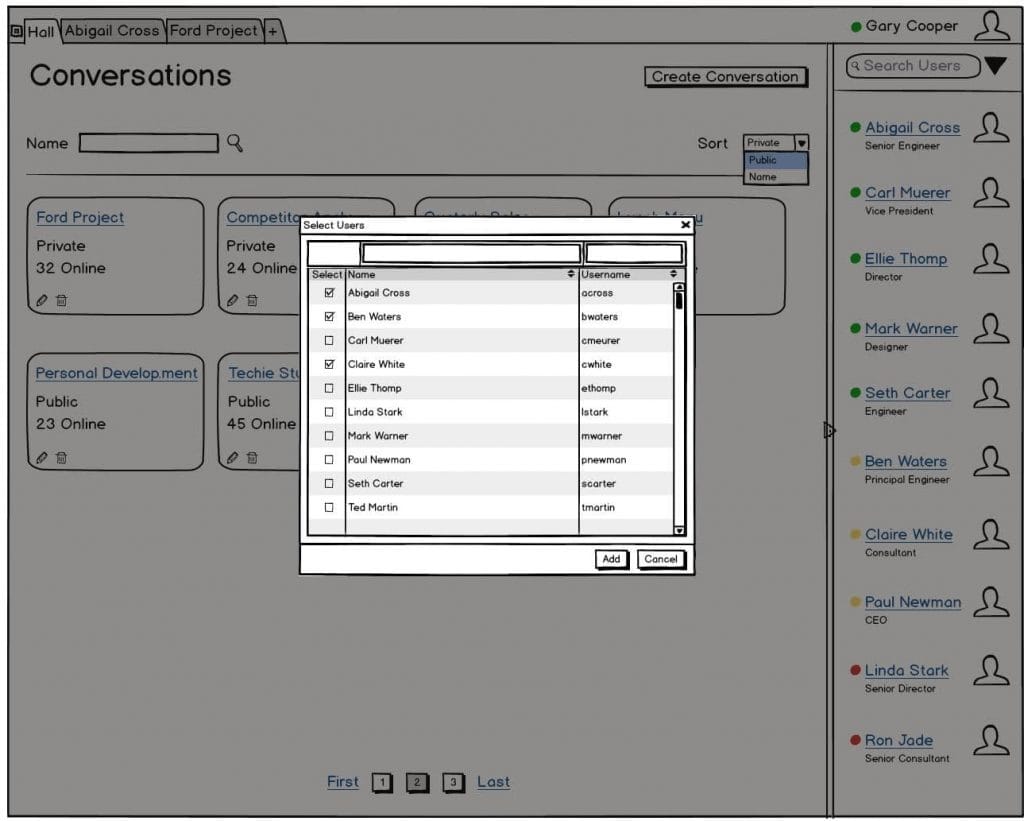This screenshot has height=821, width=1024.
Task: Click the magnifier icon next to Name field
Action: point(235,143)
